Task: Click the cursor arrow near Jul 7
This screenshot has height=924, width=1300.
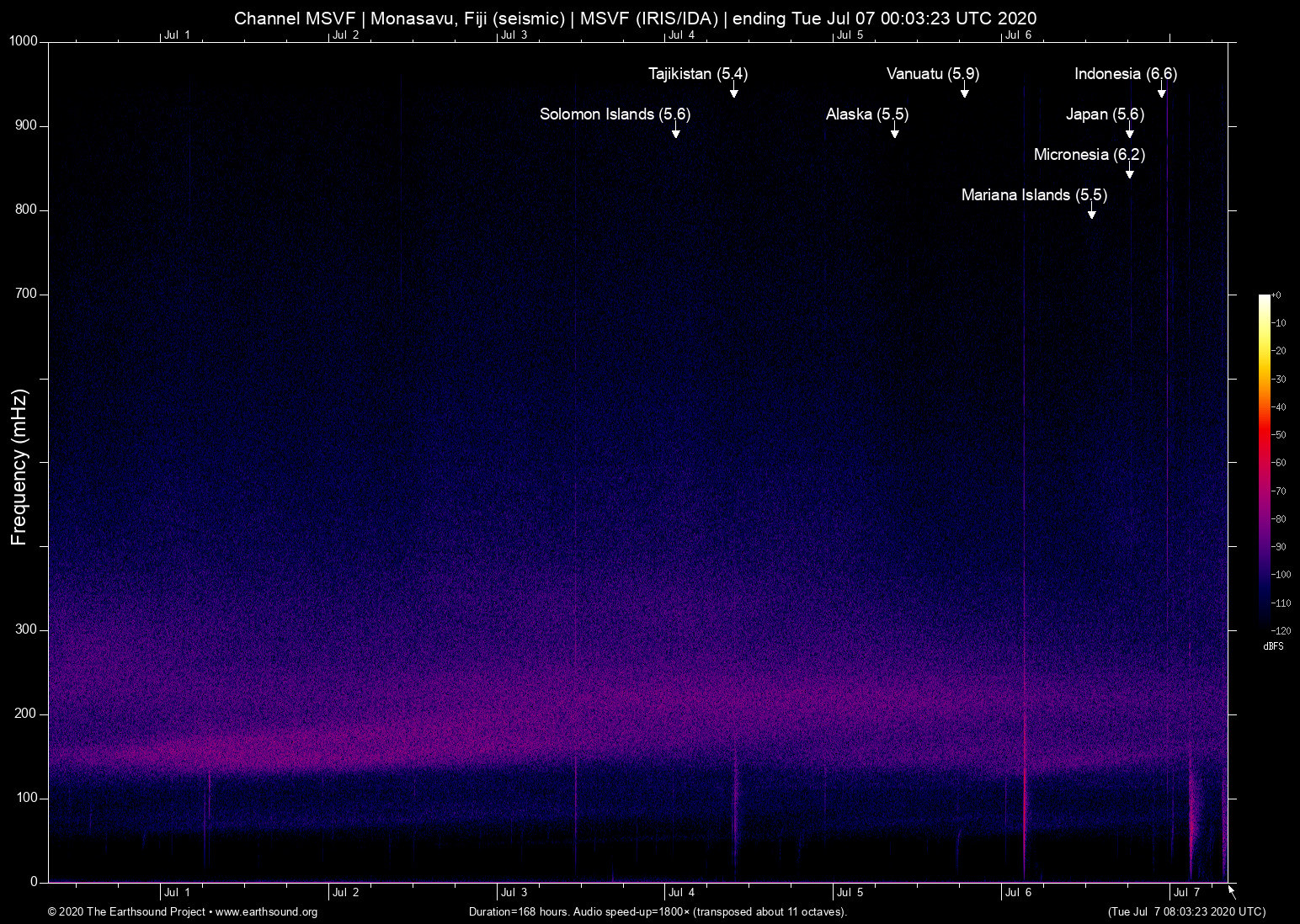Action: [x=1230, y=890]
